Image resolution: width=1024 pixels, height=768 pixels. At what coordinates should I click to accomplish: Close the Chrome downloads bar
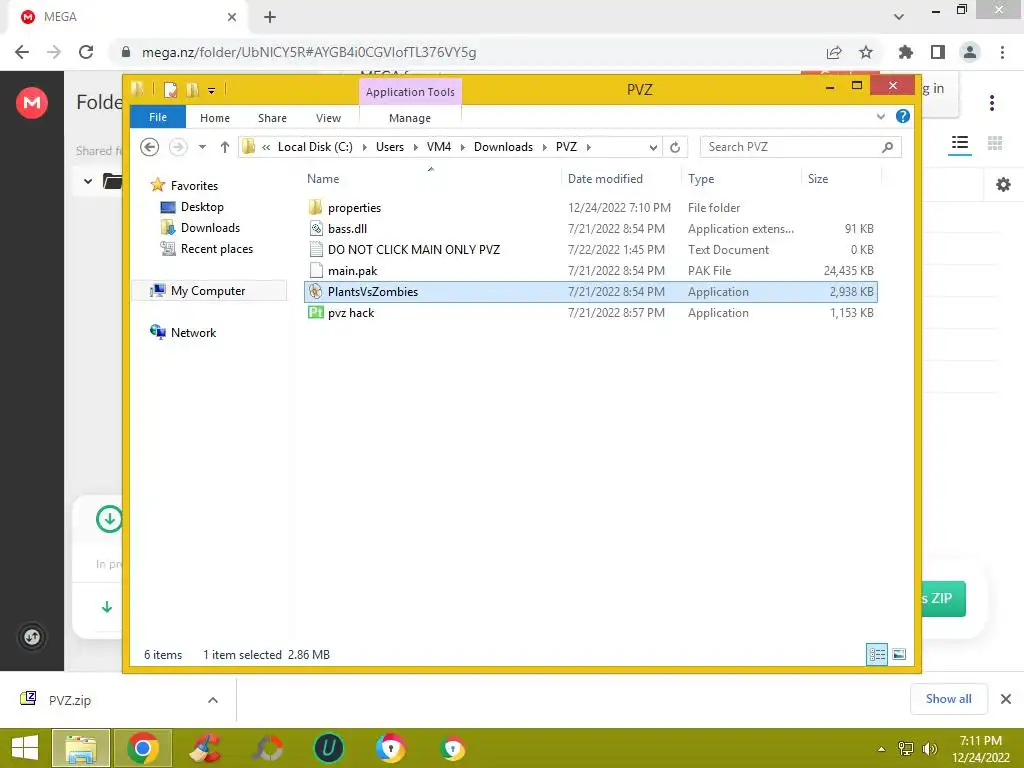(x=1006, y=699)
